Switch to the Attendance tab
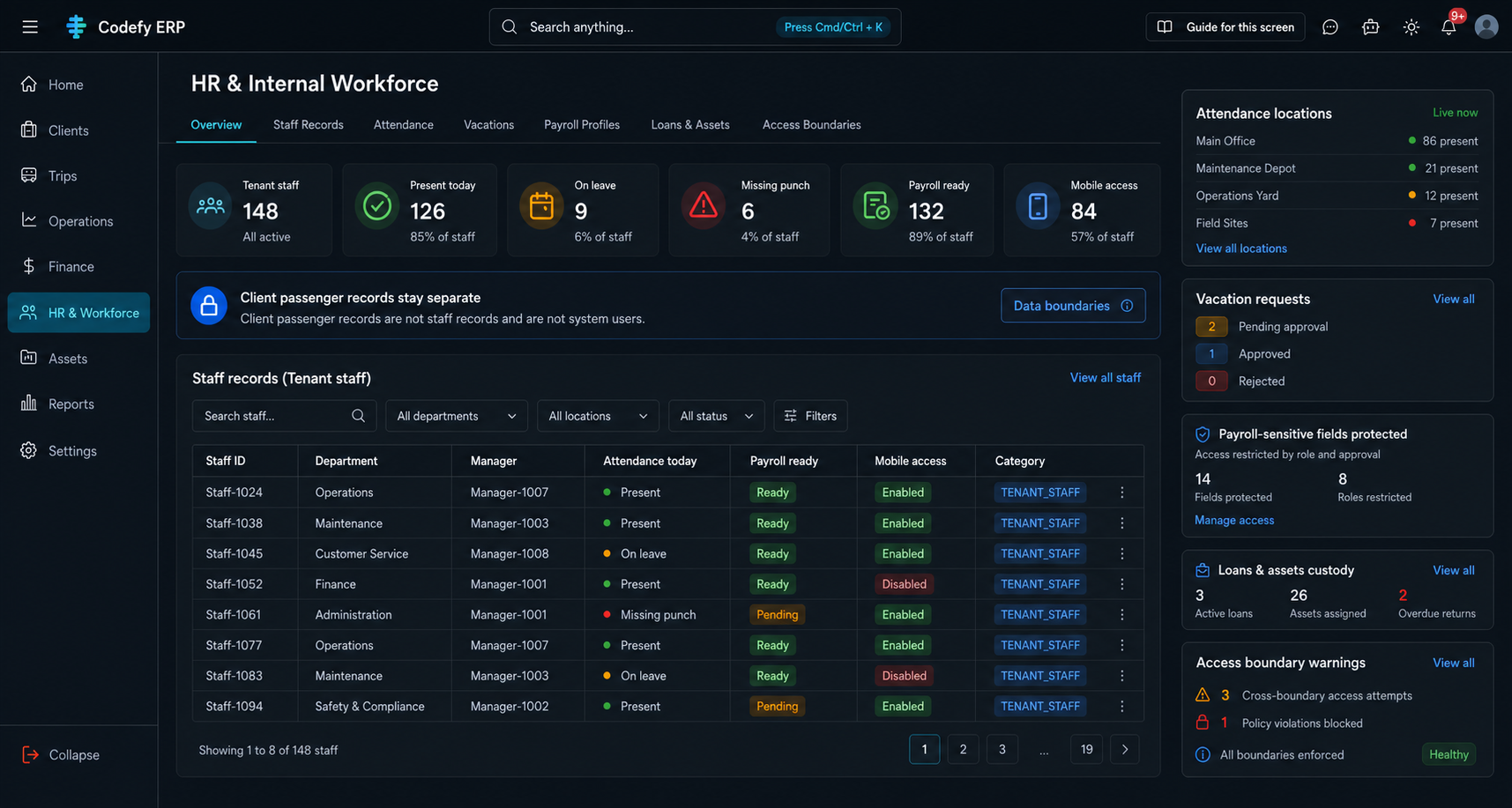Screen dimensions: 1512x808 point(404,125)
